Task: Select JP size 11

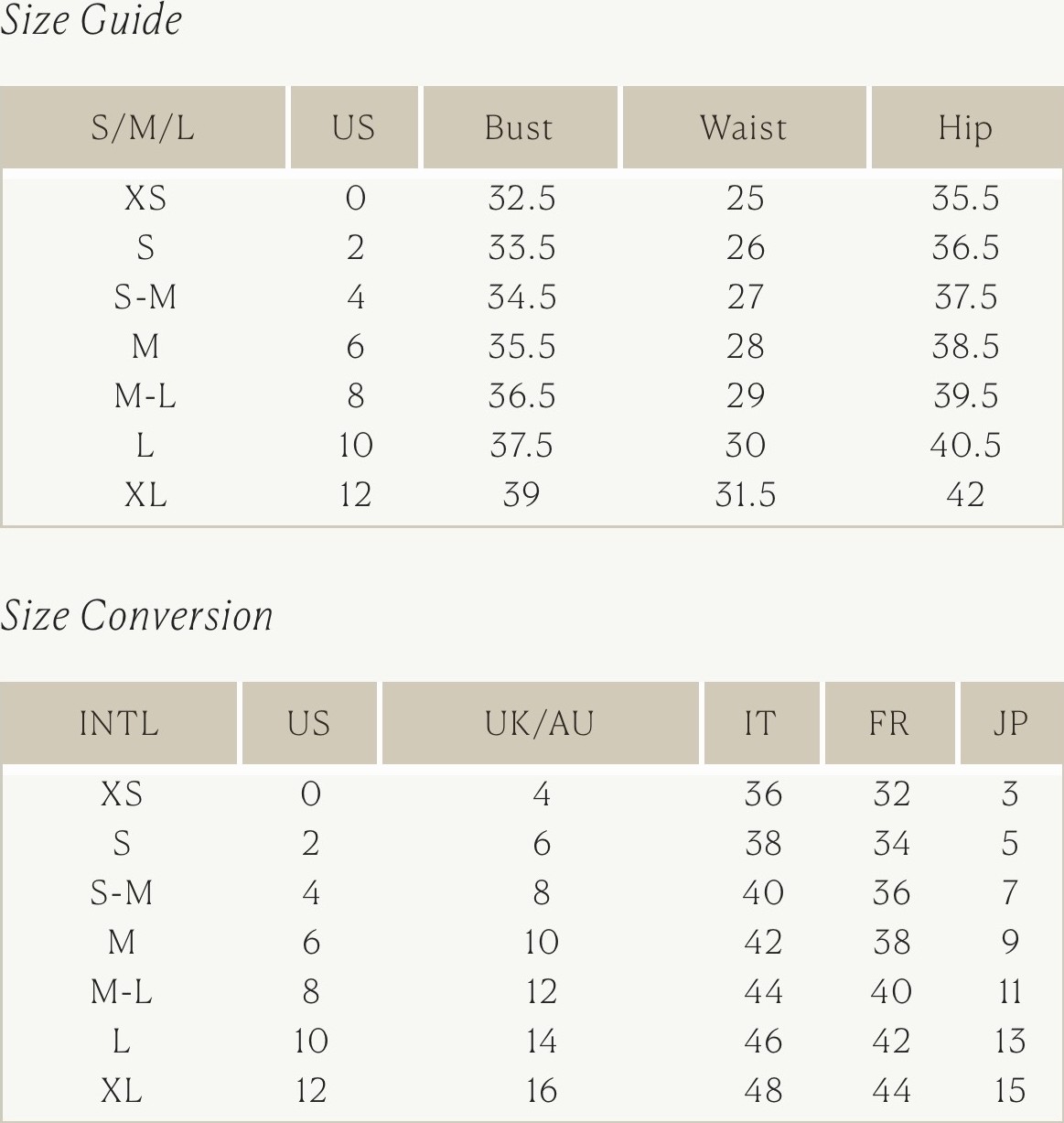Action: pos(1010,991)
